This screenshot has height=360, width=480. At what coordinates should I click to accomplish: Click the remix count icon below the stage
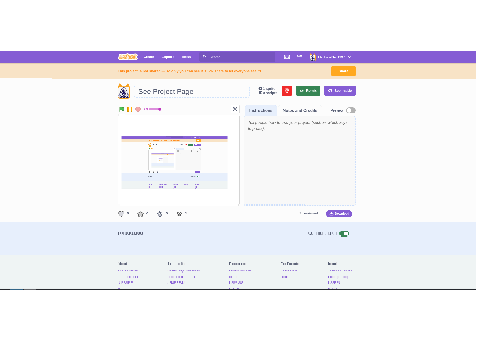[x=160, y=214]
